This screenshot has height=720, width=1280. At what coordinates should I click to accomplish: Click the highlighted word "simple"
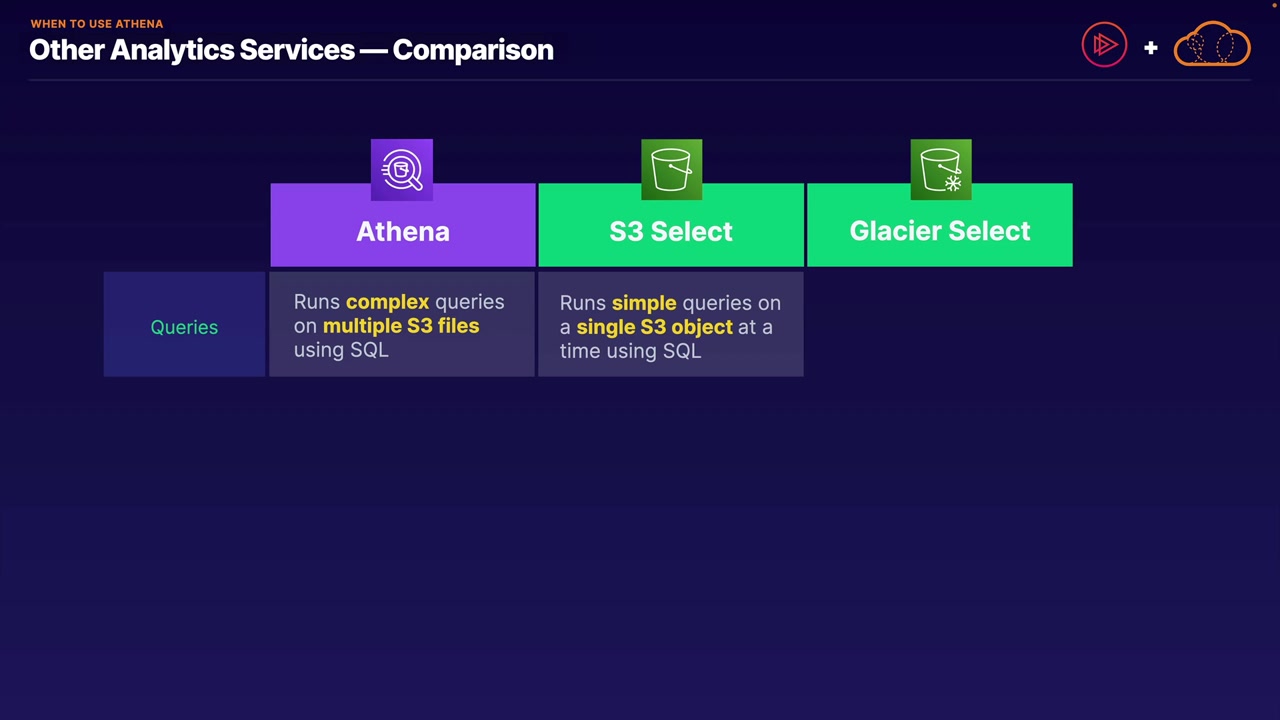pyautogui.click(x=644, y=303)
